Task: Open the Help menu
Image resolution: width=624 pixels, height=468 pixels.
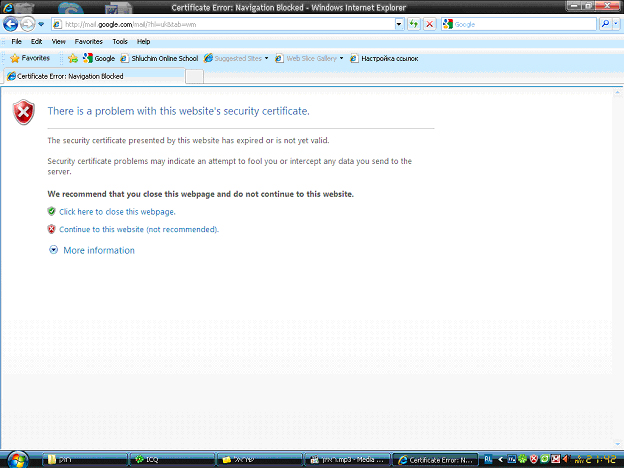Action: (143, 41)
